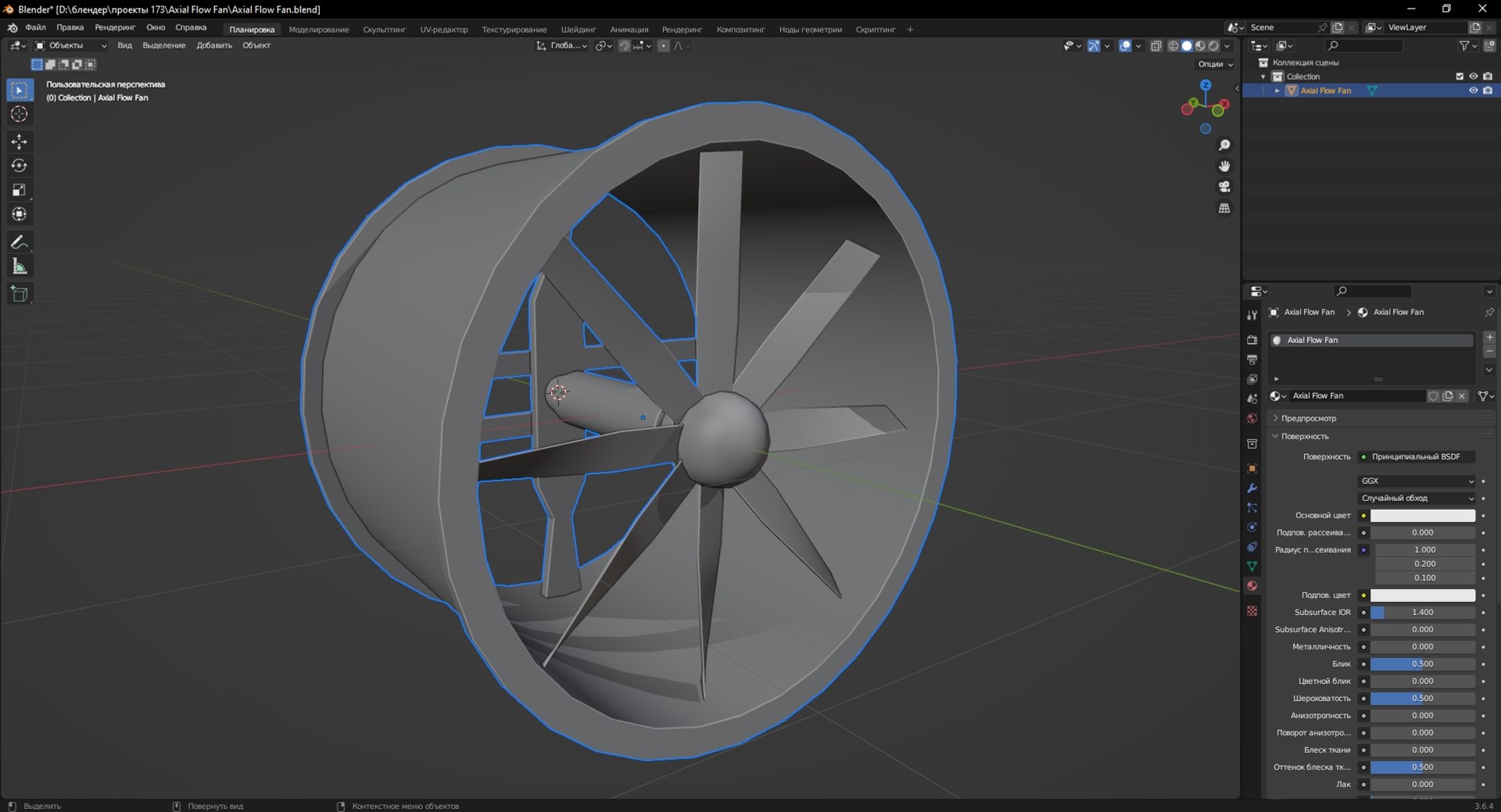Open the object mode dropdown

pyautogui.click(x=71, y=45)
